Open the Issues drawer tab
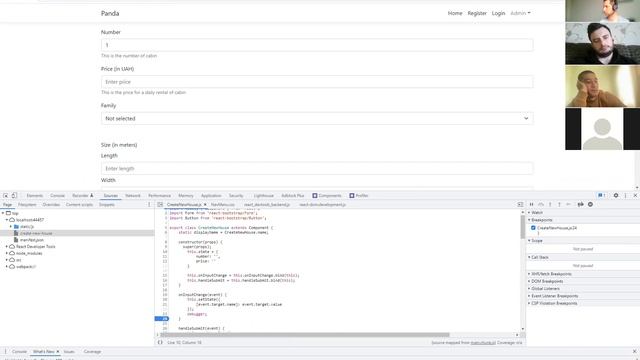The height and width of the screenshot is (360, 640). (x=69, y=351)
